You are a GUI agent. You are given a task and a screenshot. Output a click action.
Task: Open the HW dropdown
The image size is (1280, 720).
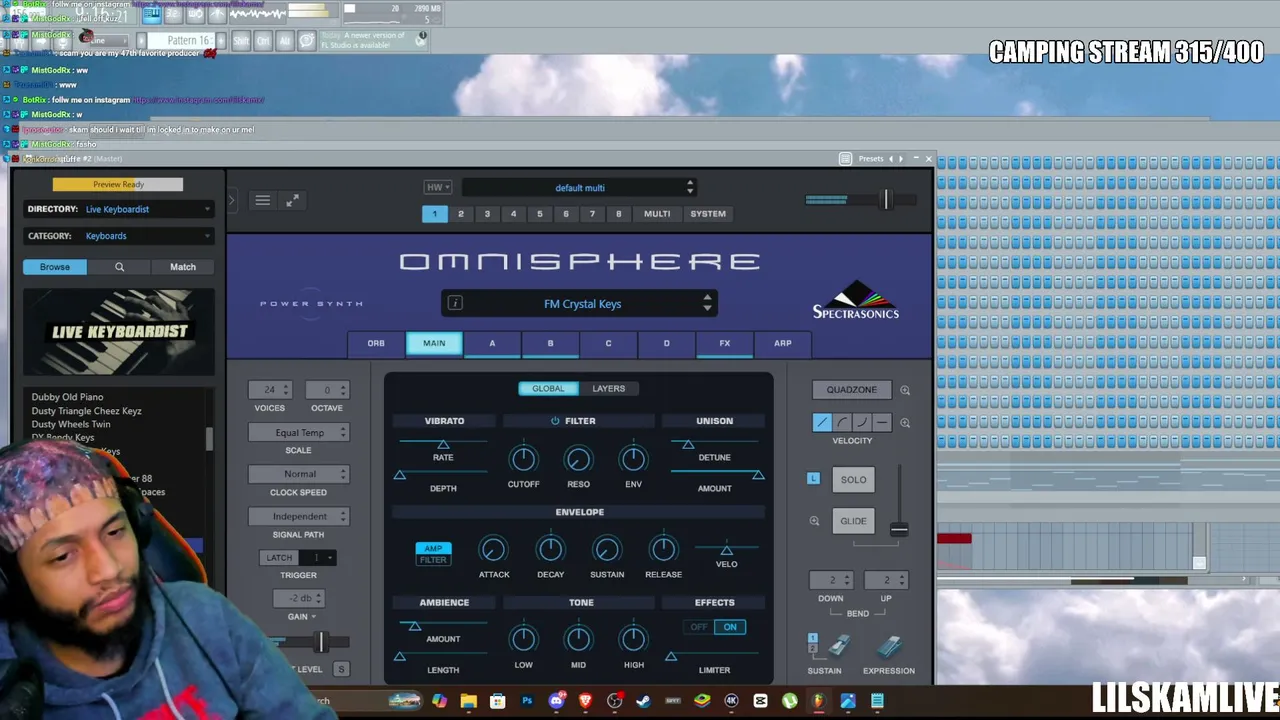438,188
